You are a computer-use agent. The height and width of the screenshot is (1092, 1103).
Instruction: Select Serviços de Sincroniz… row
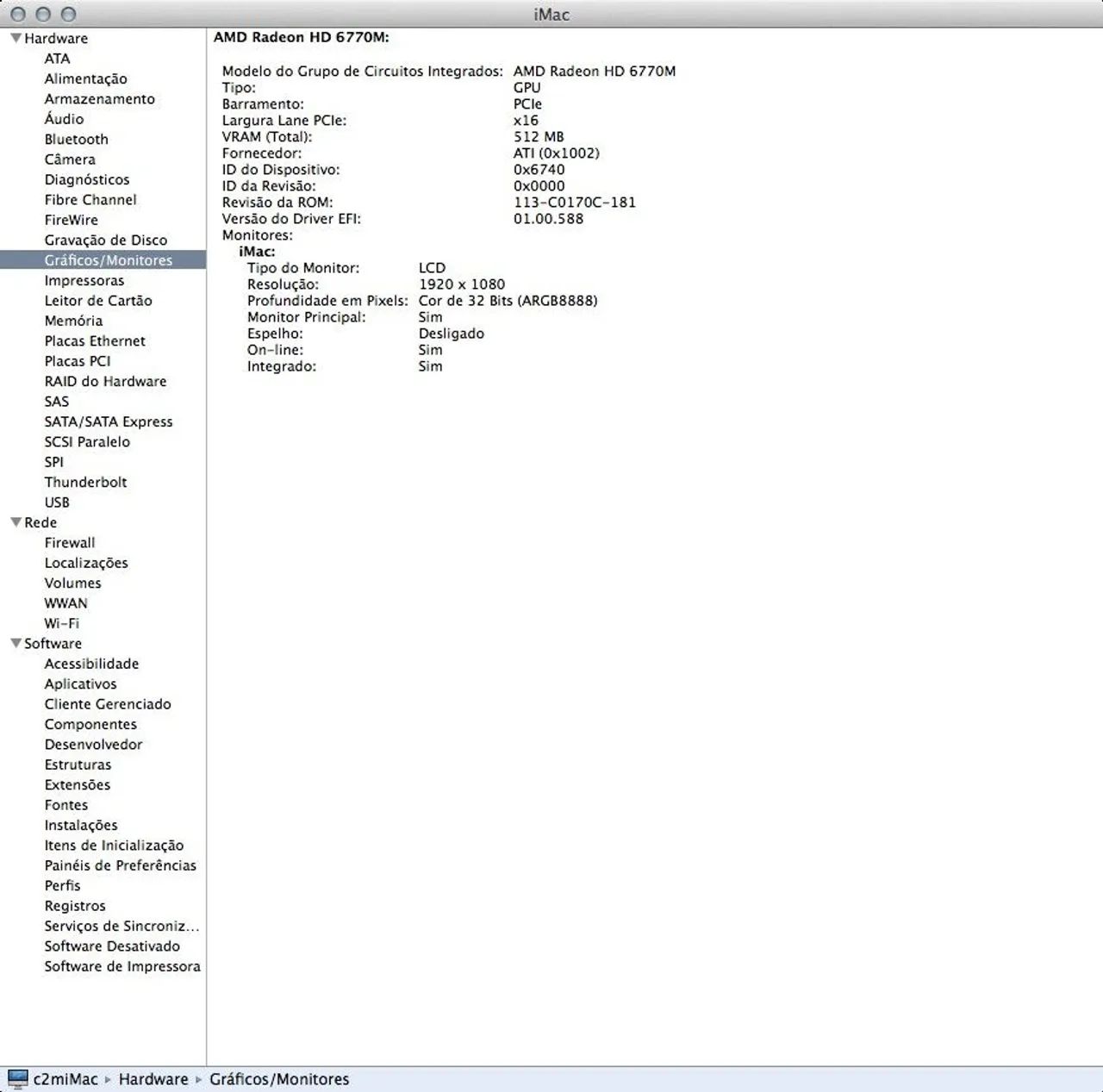(x=122, y=926)
